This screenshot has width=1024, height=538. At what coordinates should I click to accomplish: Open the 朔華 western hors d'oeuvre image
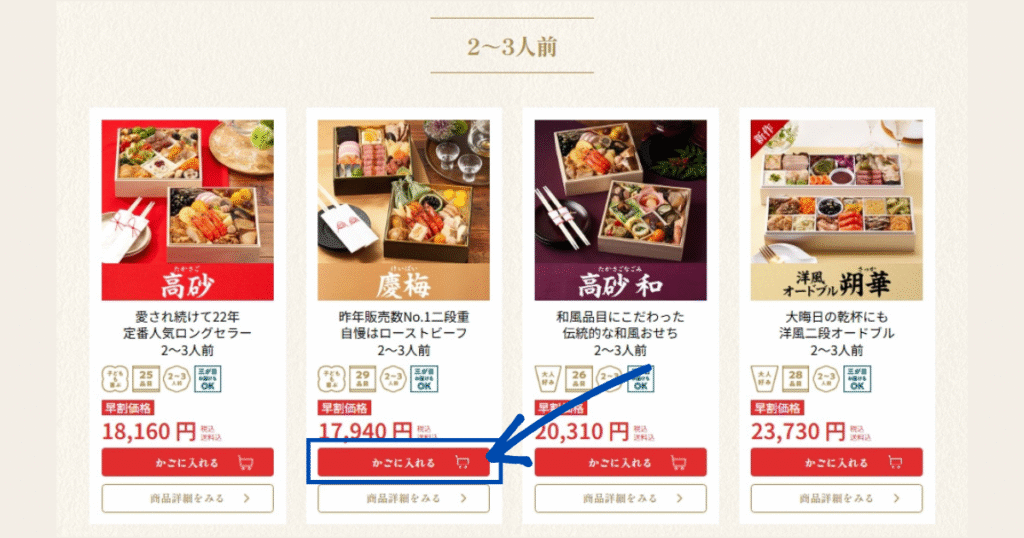tap(837, 210)
